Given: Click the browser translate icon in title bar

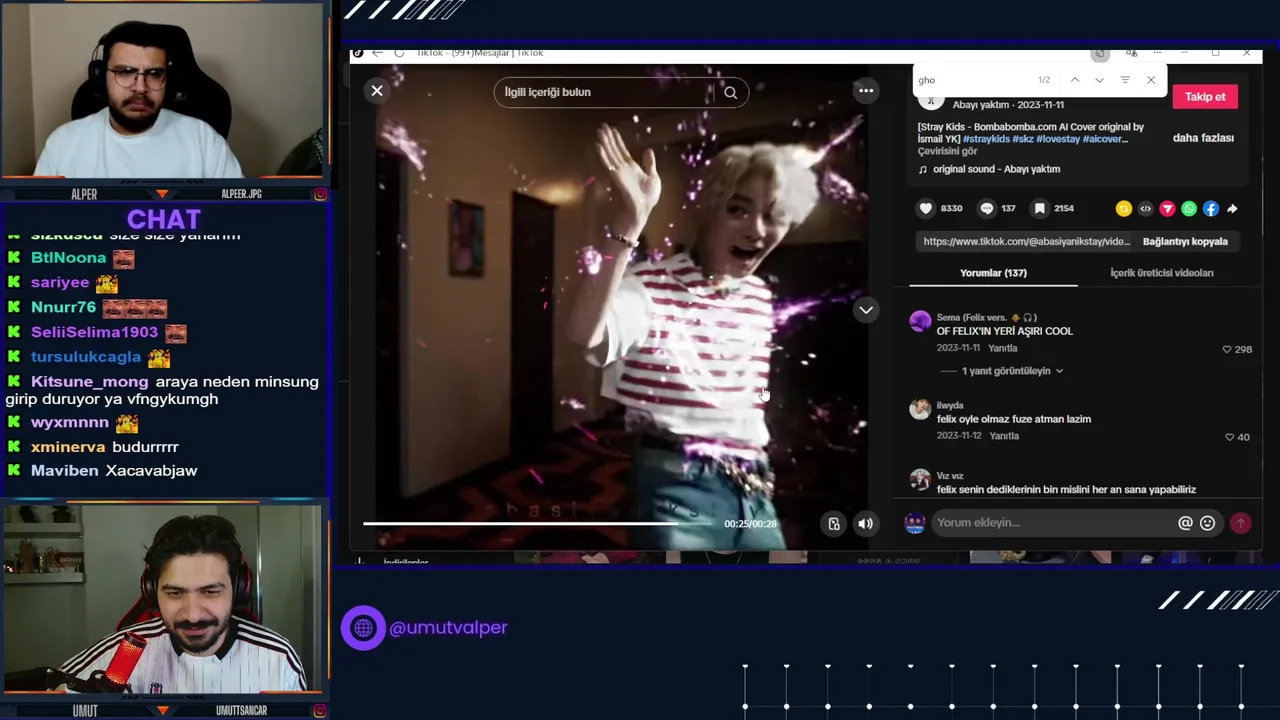Looking at the screenshot, I should (1131, 53).
